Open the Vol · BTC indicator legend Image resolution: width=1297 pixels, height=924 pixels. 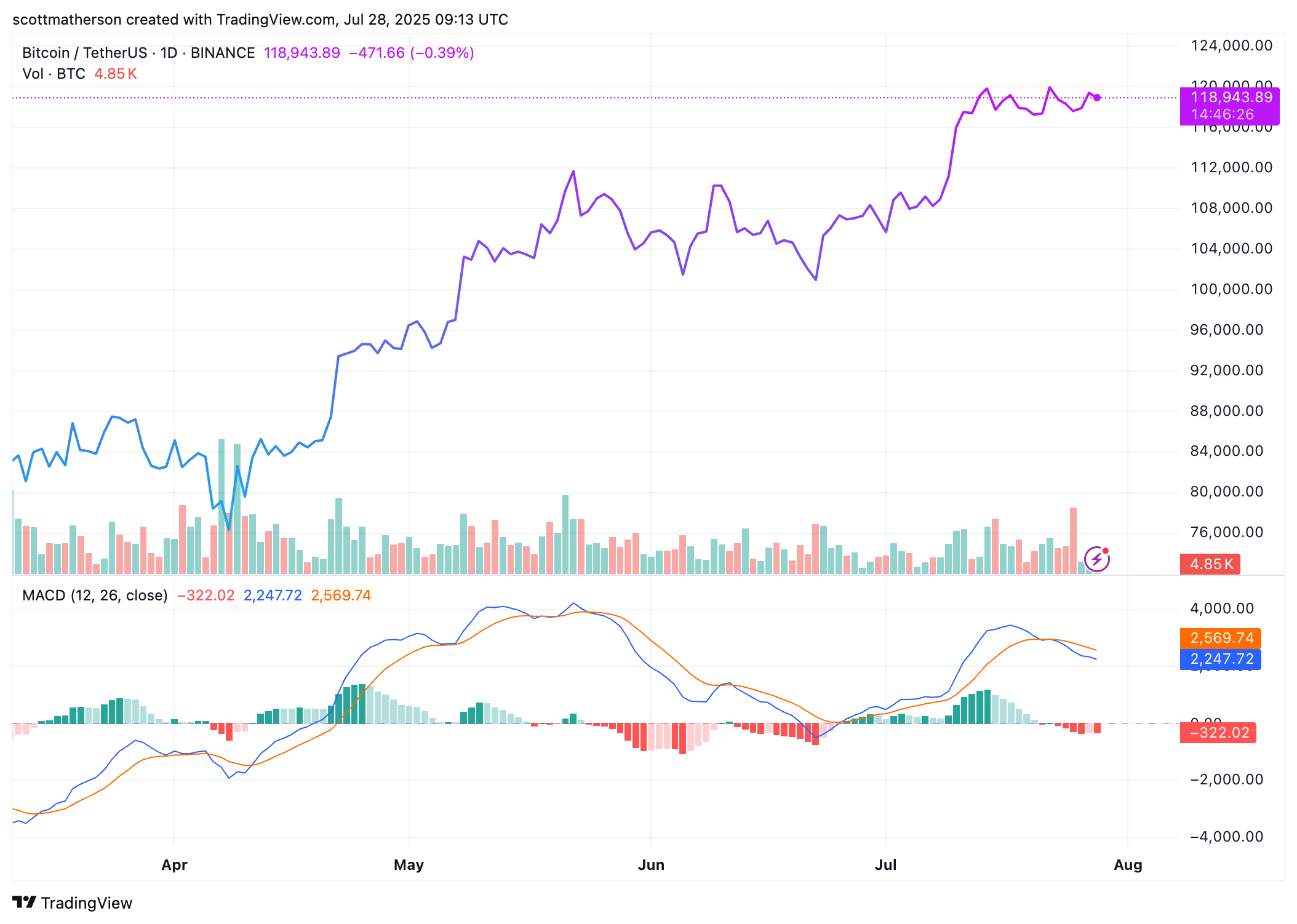coord(54,74)
